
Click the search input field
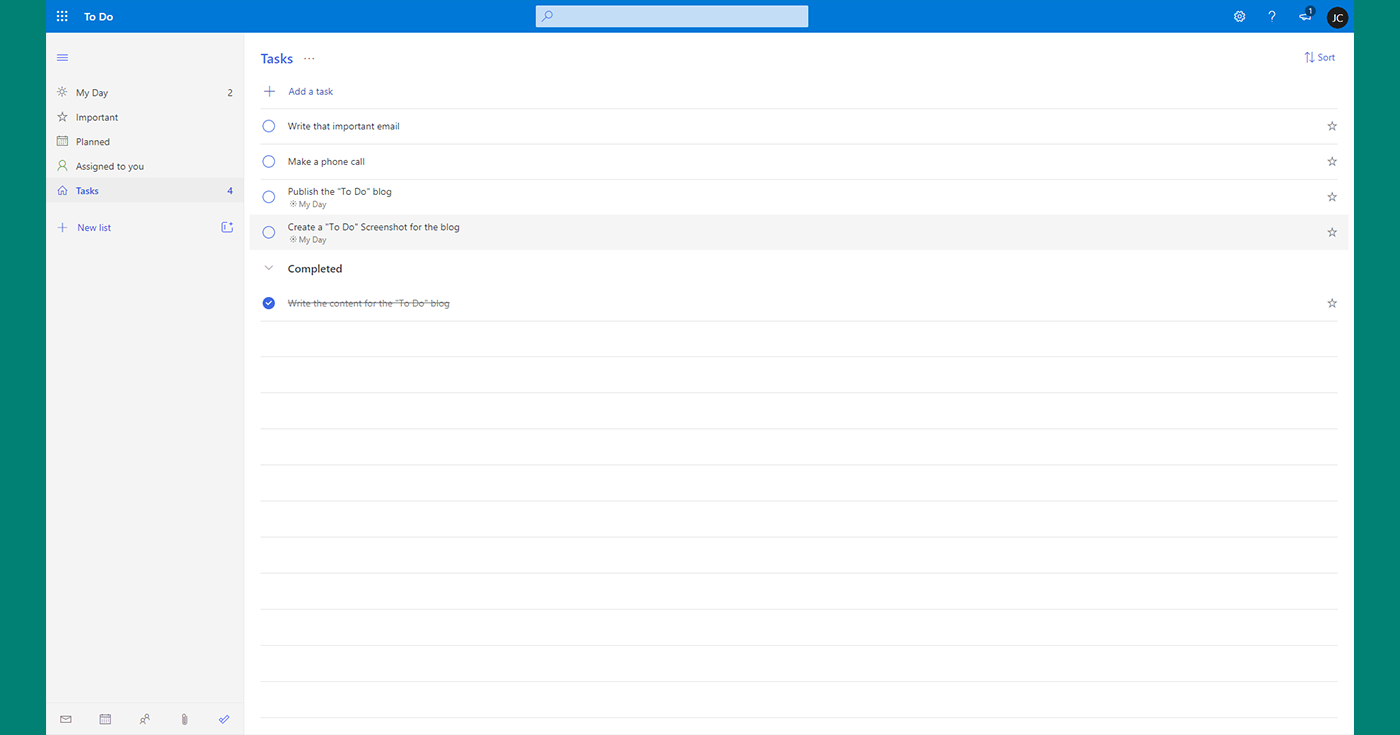coord(671,16)
